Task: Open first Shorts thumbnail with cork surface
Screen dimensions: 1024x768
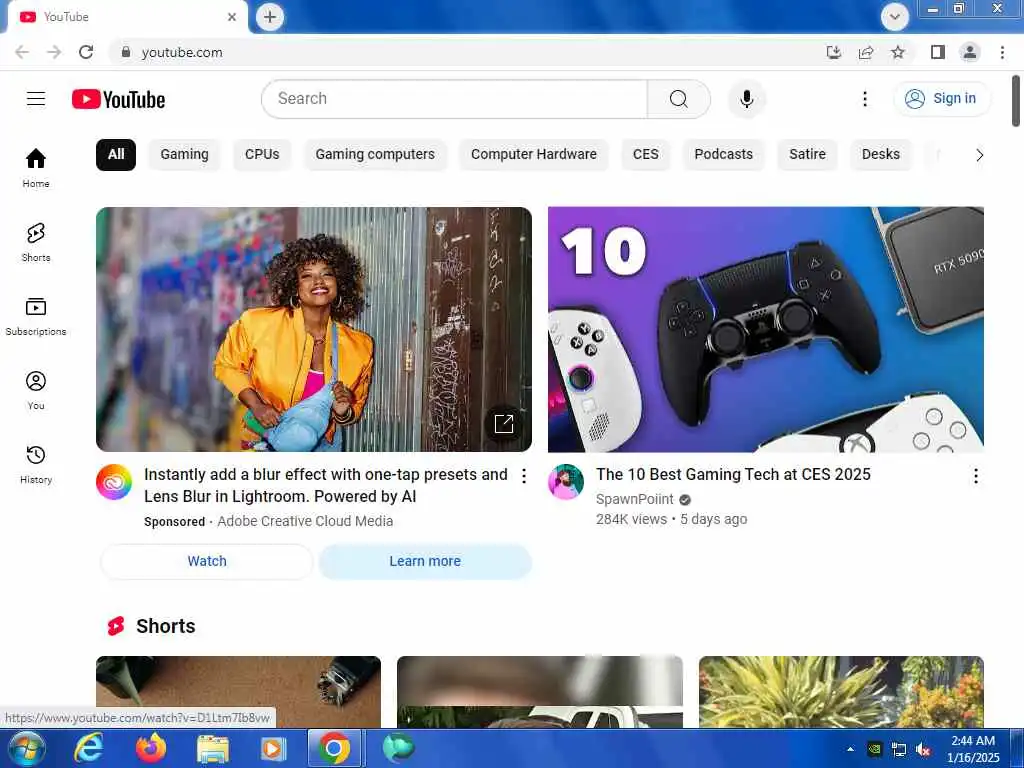Action: point(238,692)
